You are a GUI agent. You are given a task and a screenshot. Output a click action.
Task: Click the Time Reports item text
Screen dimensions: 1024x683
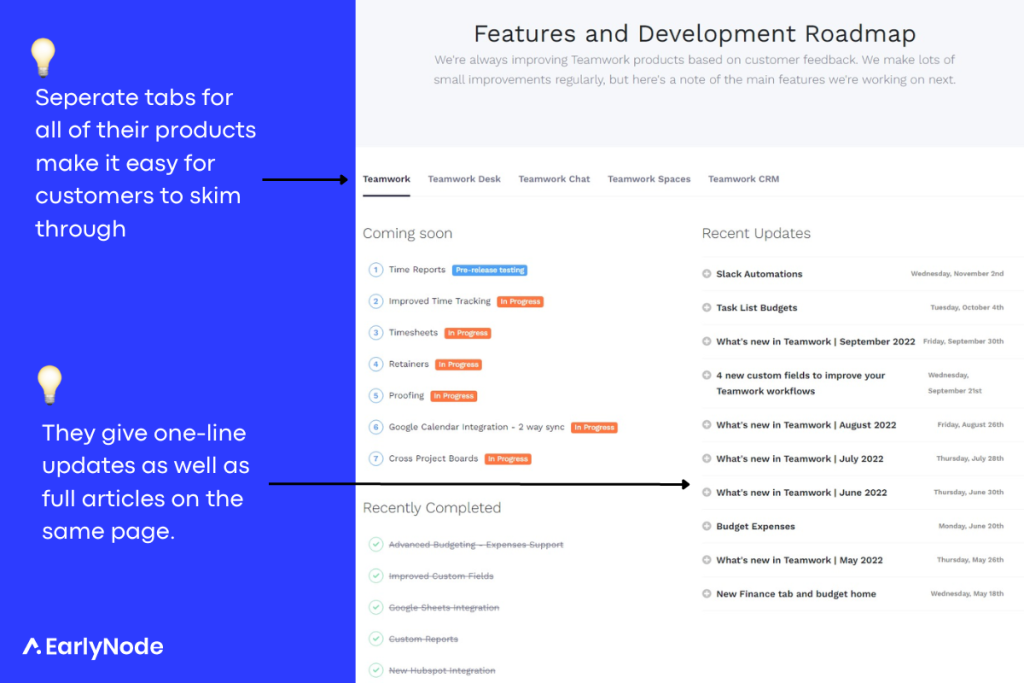417,270
